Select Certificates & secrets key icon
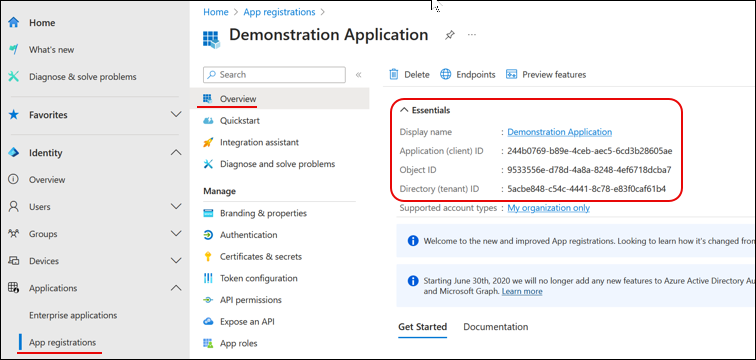756x360 pixels. (208, 256)
